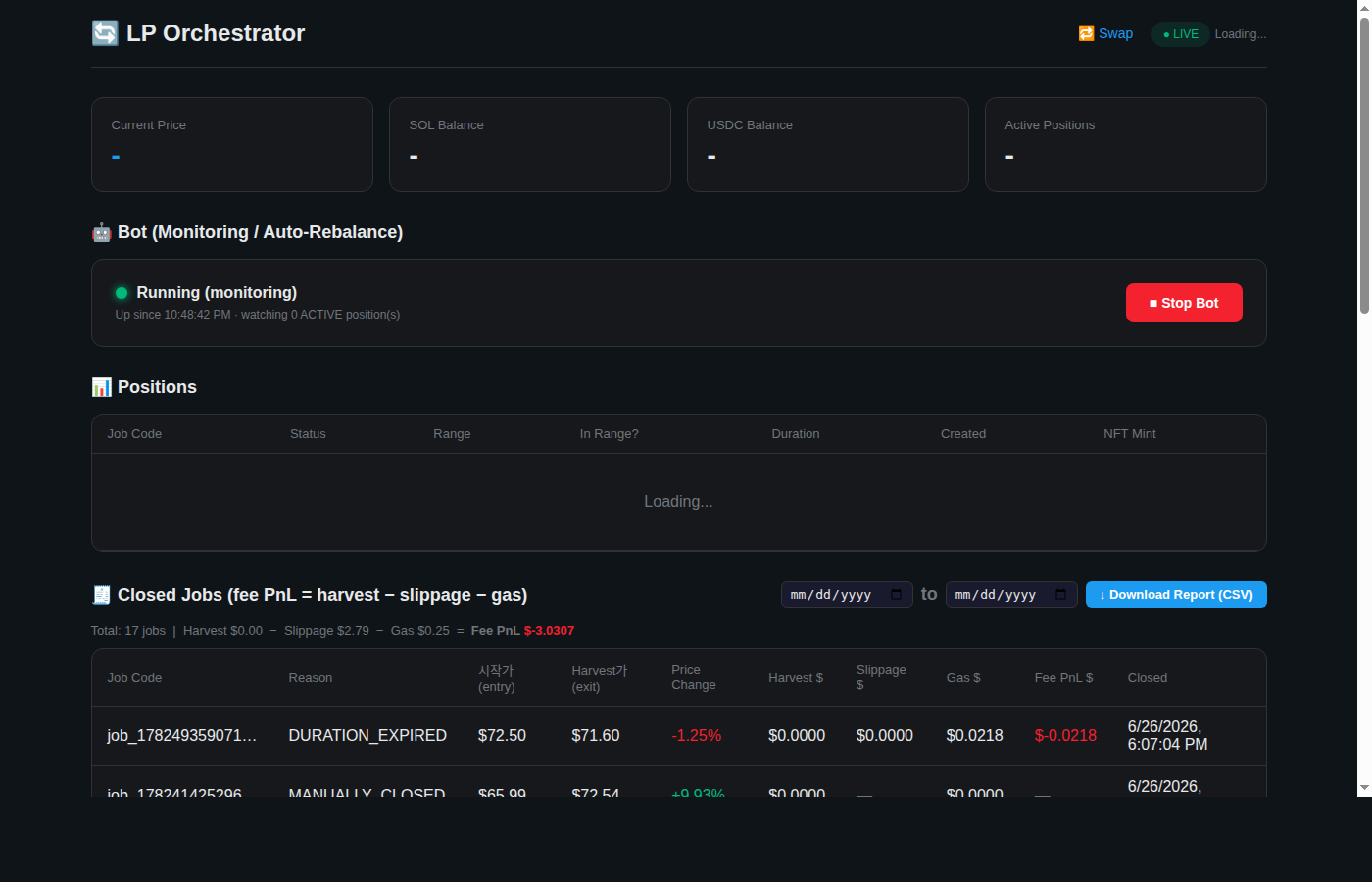Screen dimensions: 1372x882
Task: Click the page scrollbar thumb
Action: pos(1364,165)
